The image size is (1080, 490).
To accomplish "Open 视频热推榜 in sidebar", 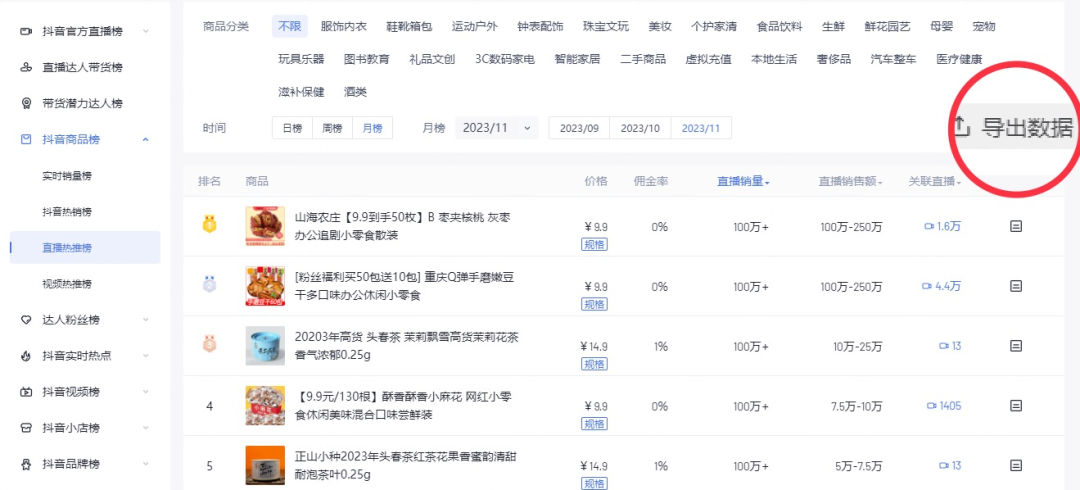I will (x=67, y=283).
